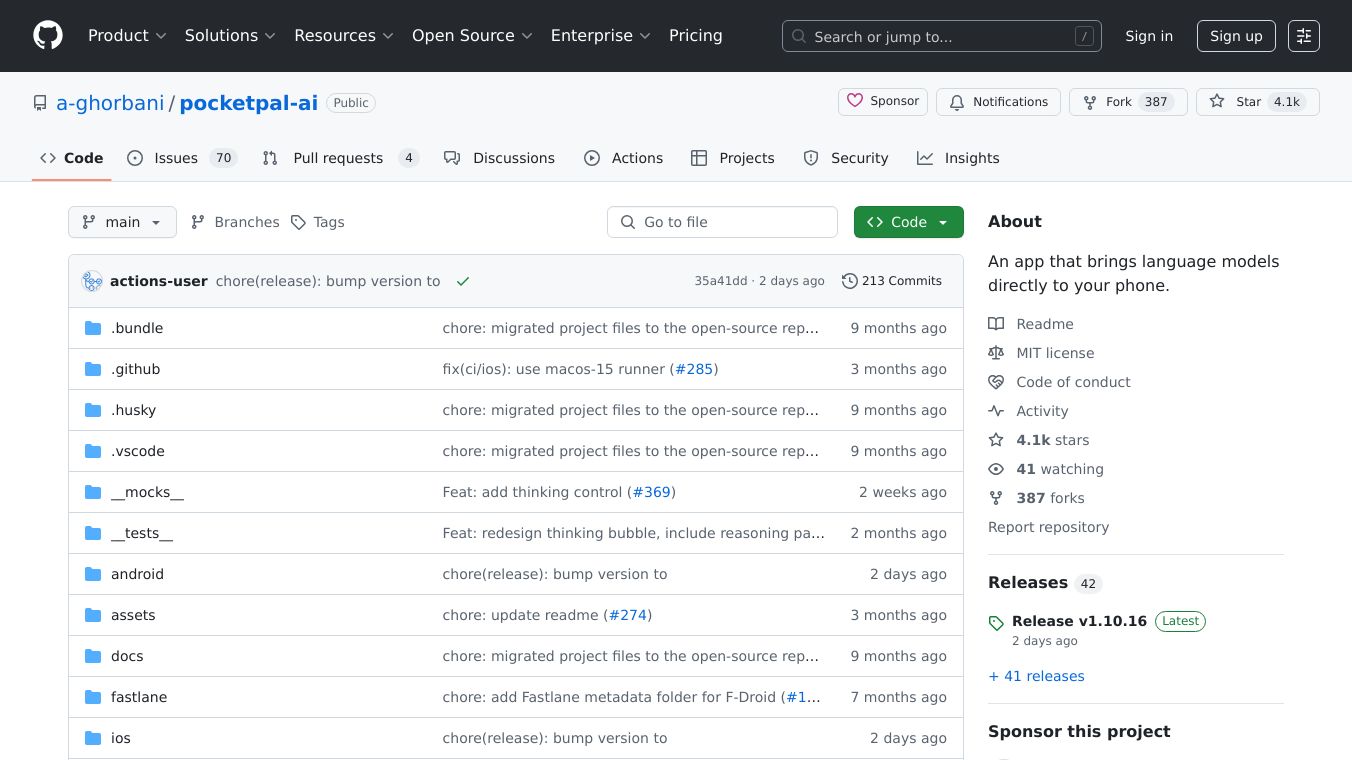Open the Solutions menu in header

(x=229, y=36)
